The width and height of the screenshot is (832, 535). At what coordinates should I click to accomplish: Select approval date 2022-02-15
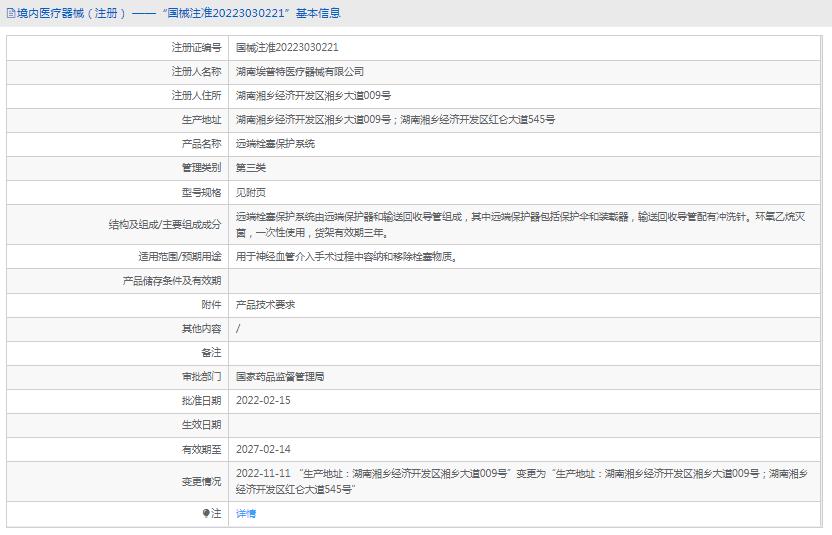click(x=263, y=401)
